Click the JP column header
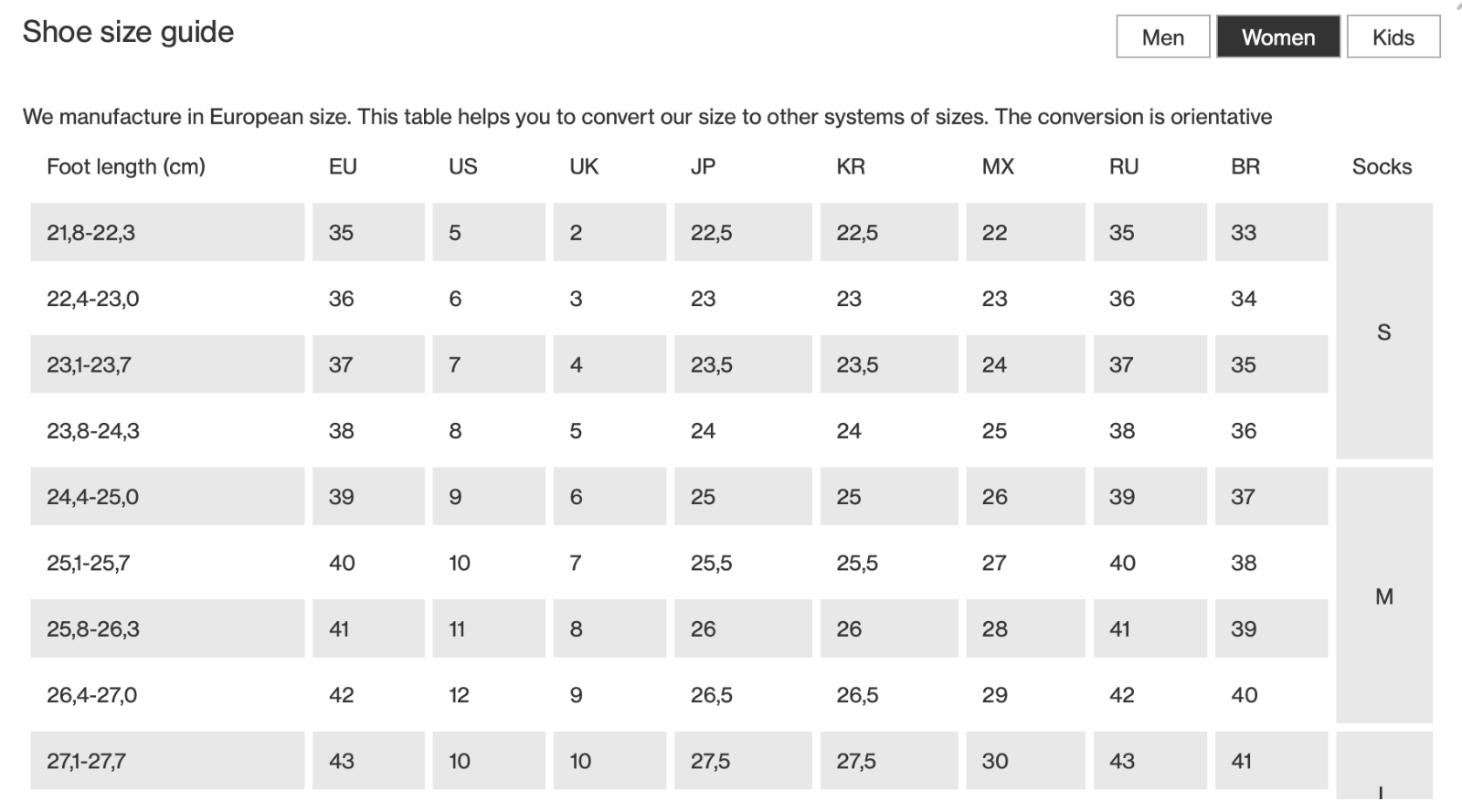This screenshot has height=812, width=1462. (x=703, y=166)
